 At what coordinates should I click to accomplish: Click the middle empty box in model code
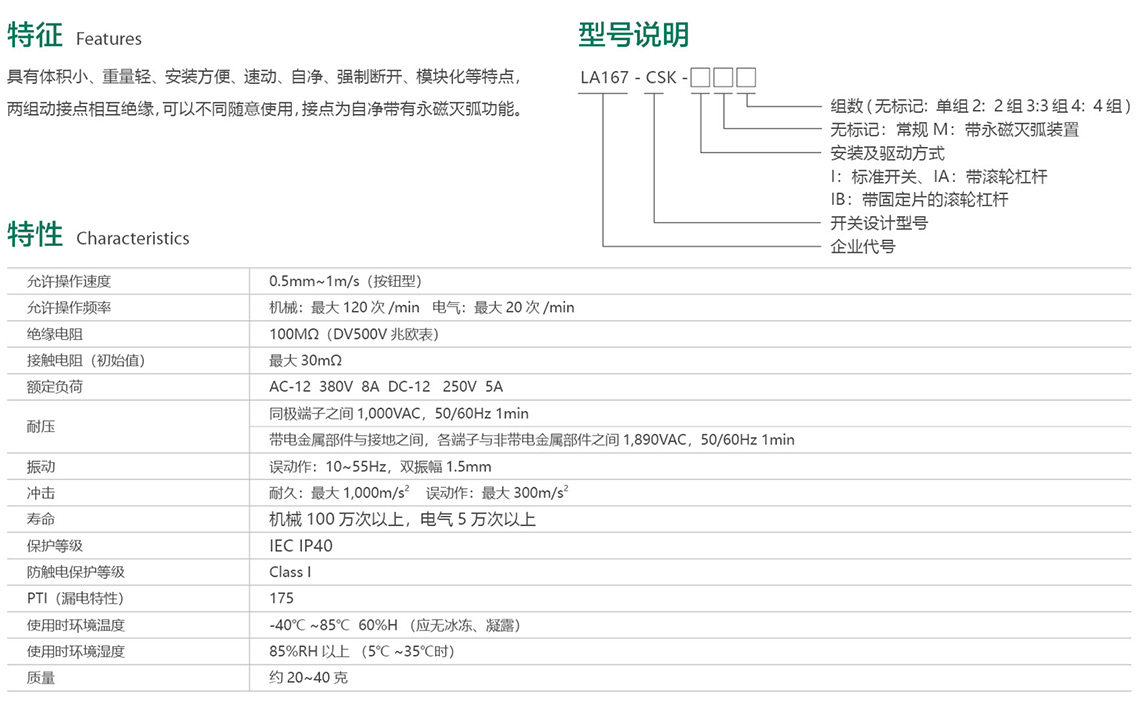pyautogui.click(x=723, y=76)
